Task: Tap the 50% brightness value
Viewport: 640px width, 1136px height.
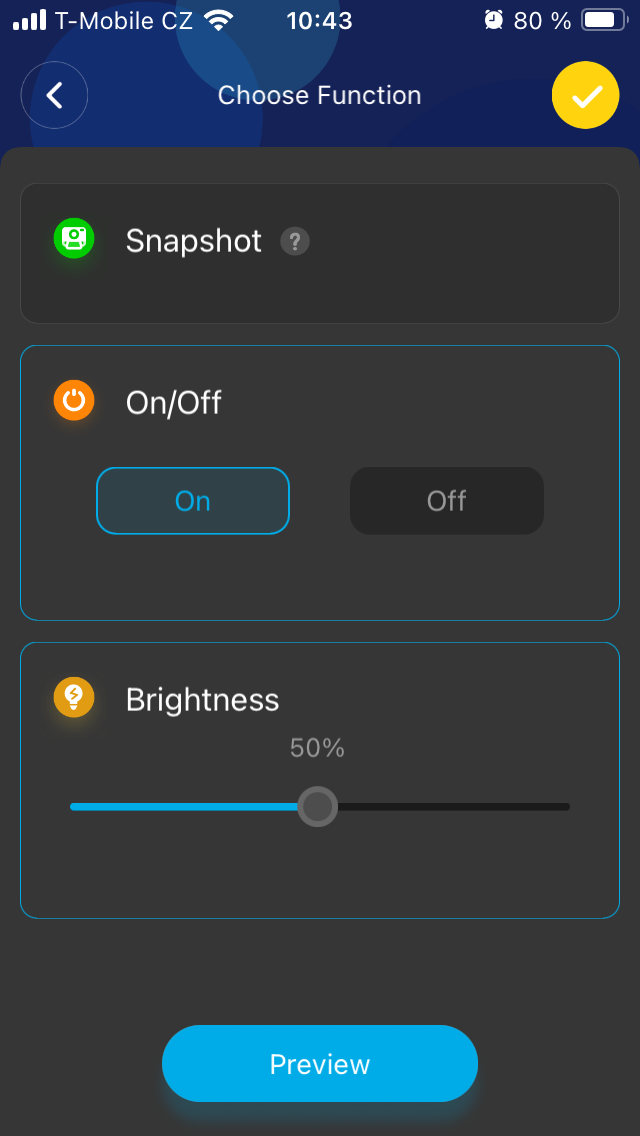Action: [x=317, y=748]
